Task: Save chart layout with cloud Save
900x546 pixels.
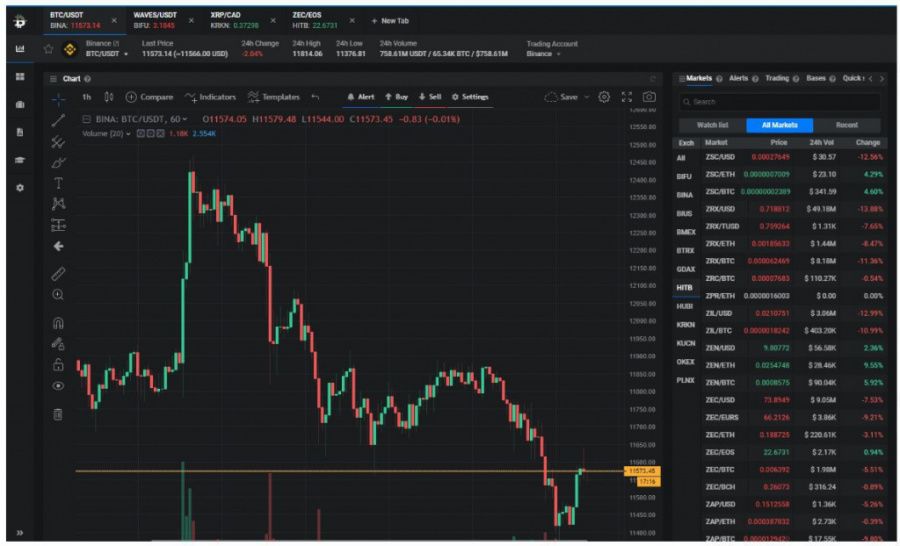Action: tap(561, 97)
